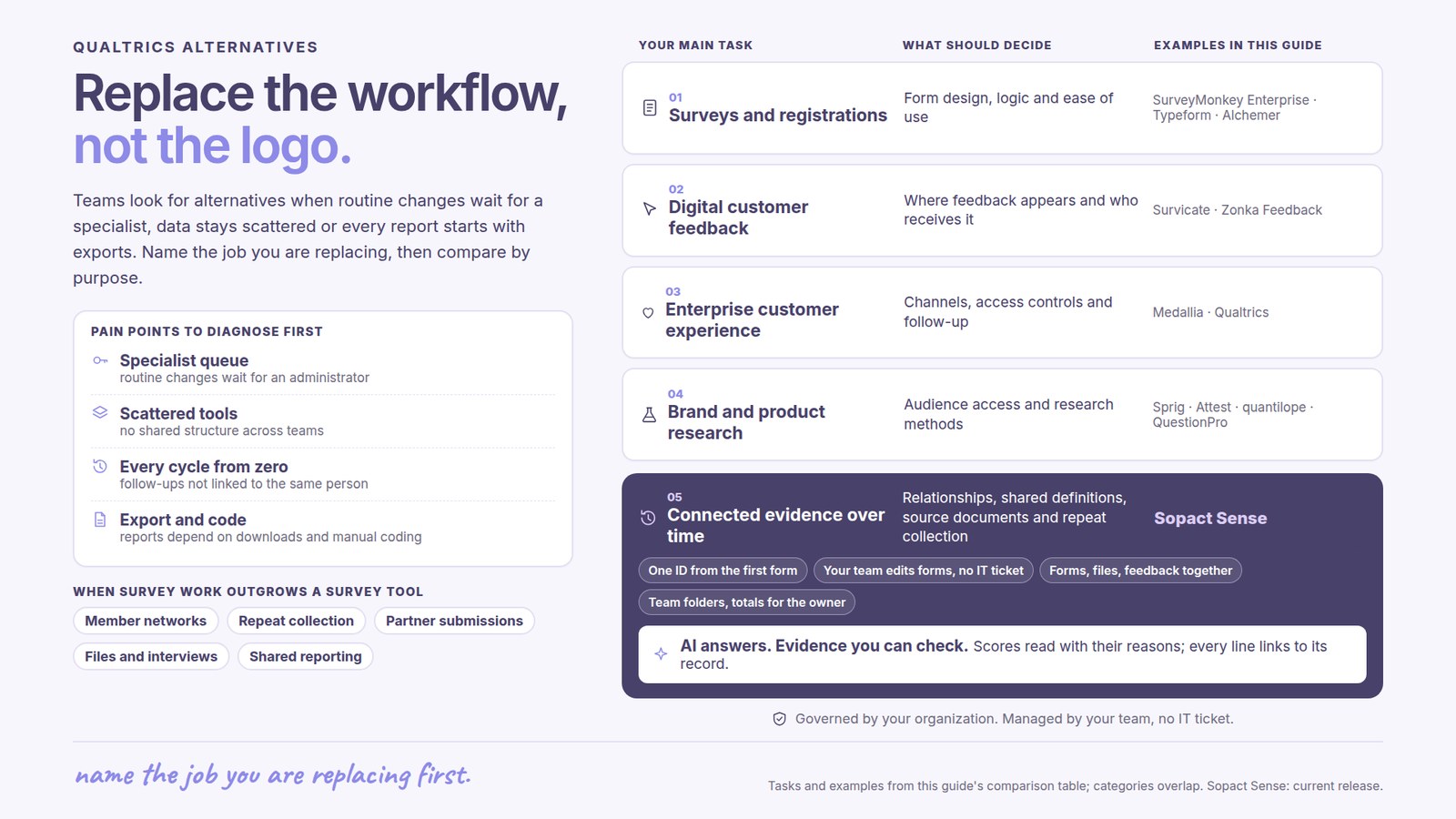
Task: Click the Specialist queue pain point title
Action: click(x=184, y=360)
